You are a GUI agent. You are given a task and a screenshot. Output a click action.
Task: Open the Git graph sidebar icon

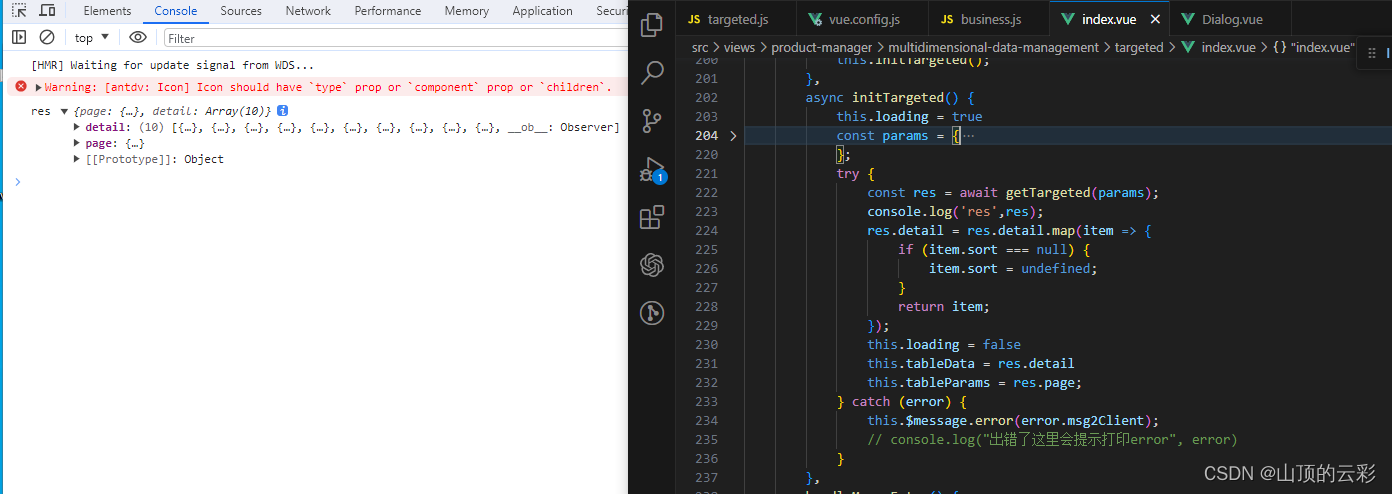click(x=652, y=313)
